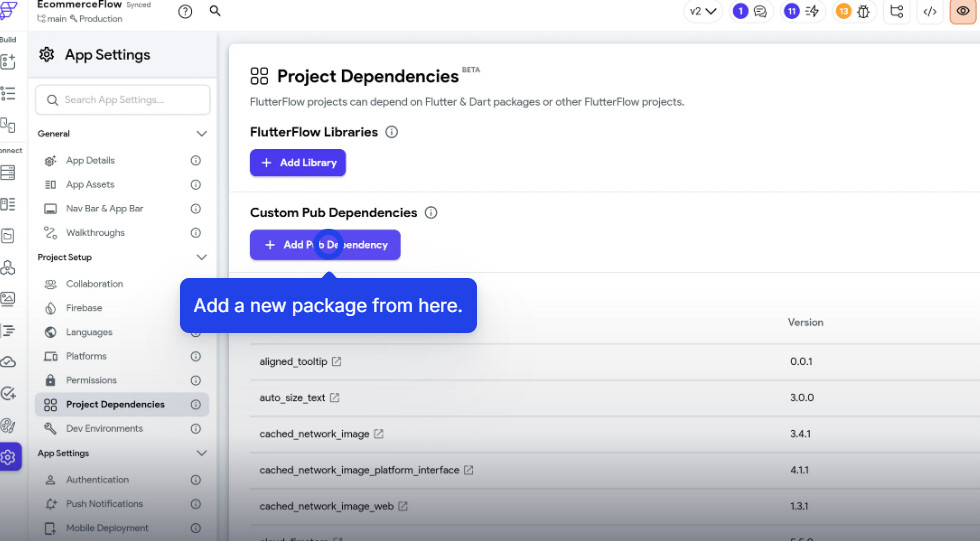Click info icon next to Platforms
980x541 pixels.
[x=196, y=356]
